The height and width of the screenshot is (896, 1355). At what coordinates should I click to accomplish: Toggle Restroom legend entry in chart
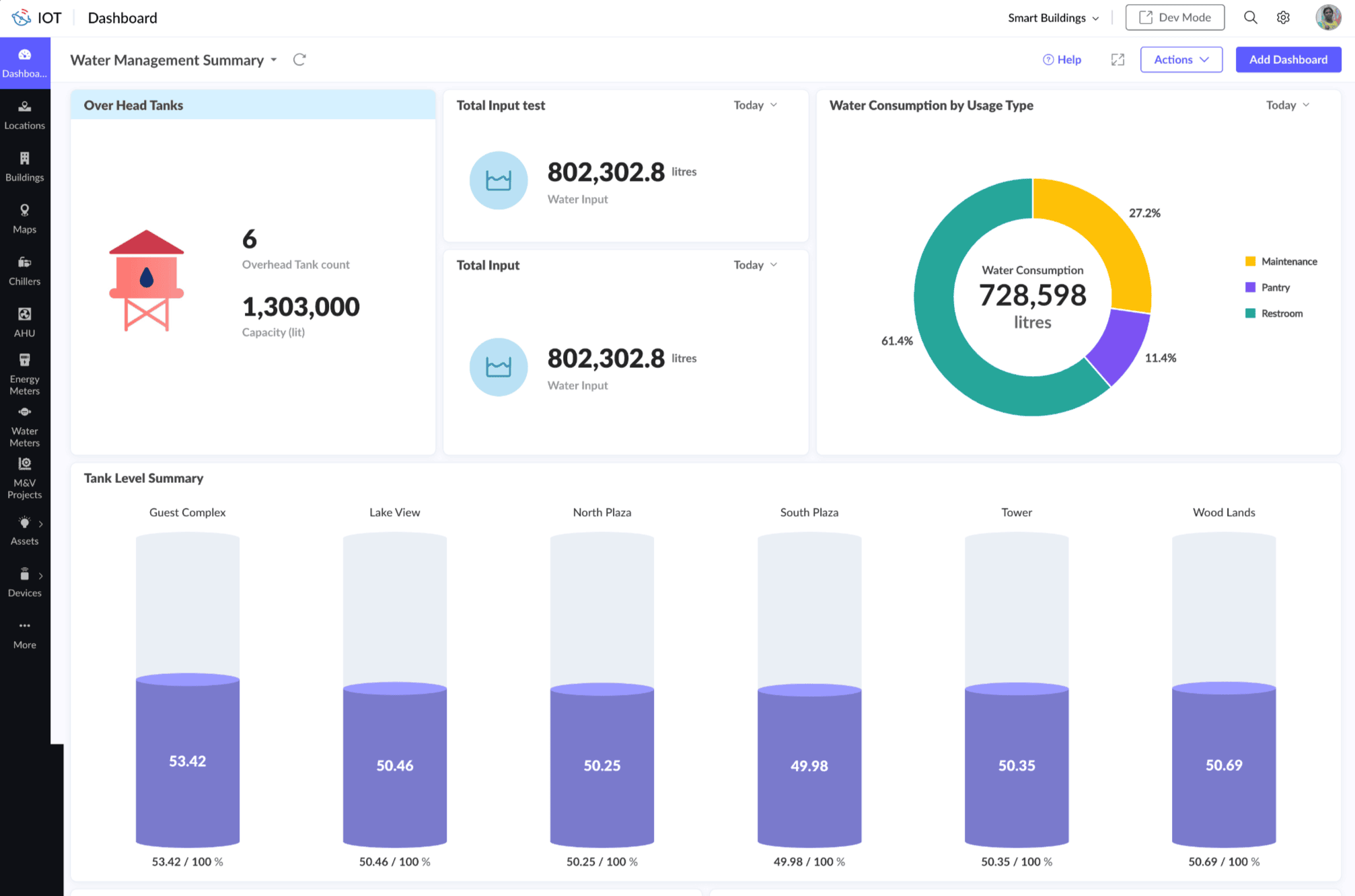(1274, 313)
